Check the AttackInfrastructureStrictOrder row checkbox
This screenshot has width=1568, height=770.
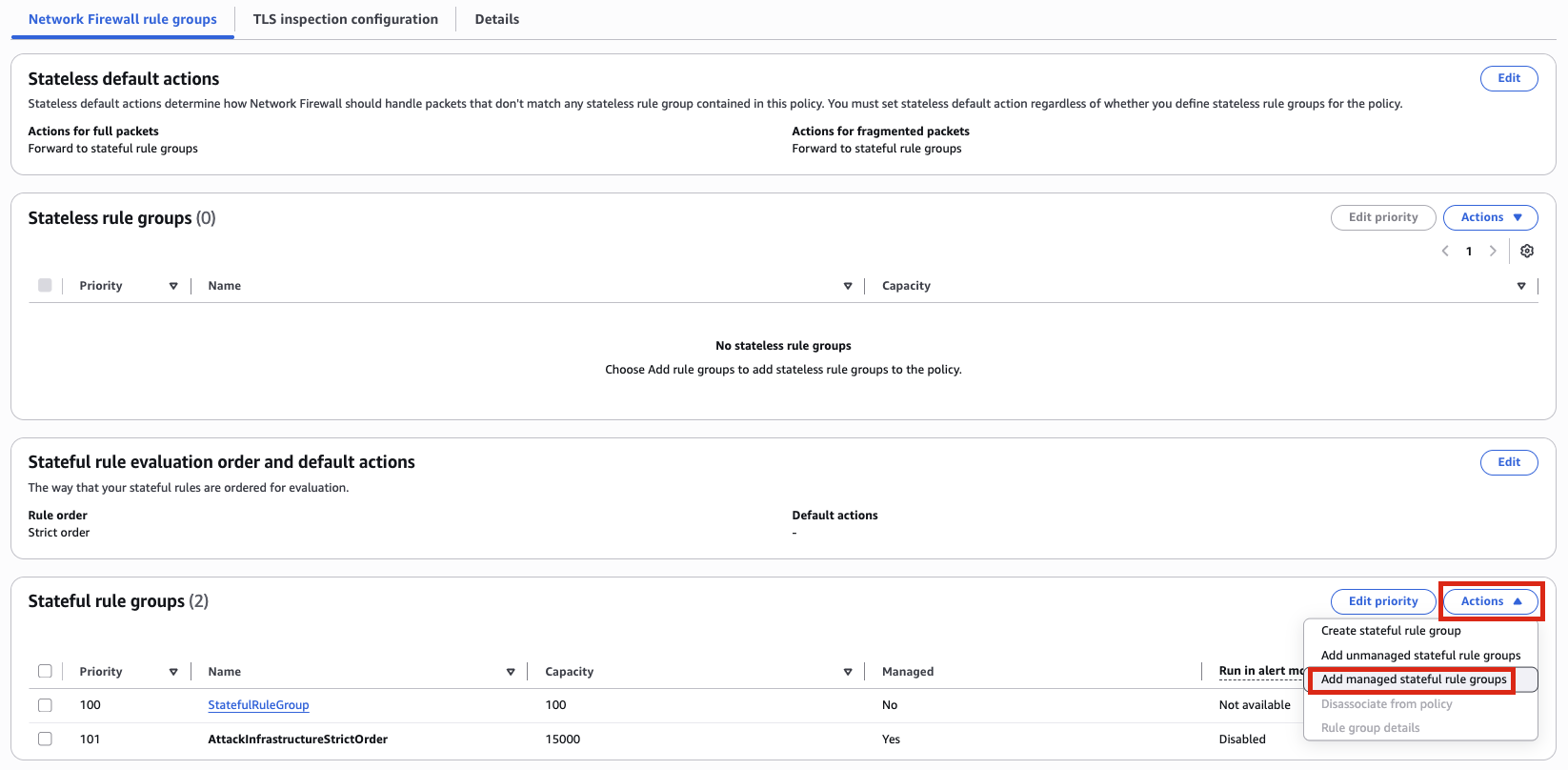pyautogui.click(x=45, y=739)
